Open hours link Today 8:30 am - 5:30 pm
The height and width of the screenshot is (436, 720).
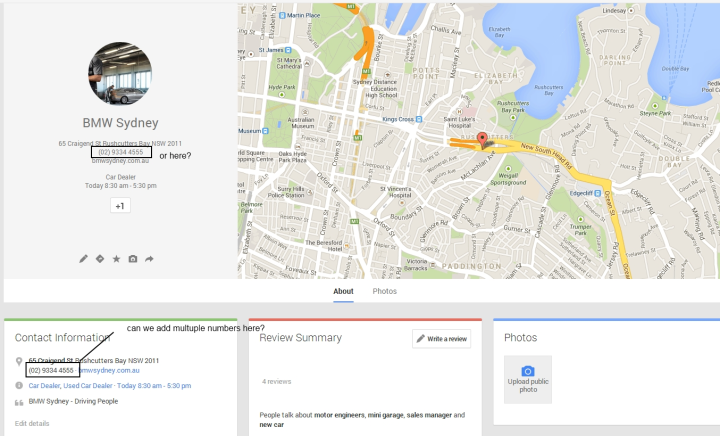154,386
